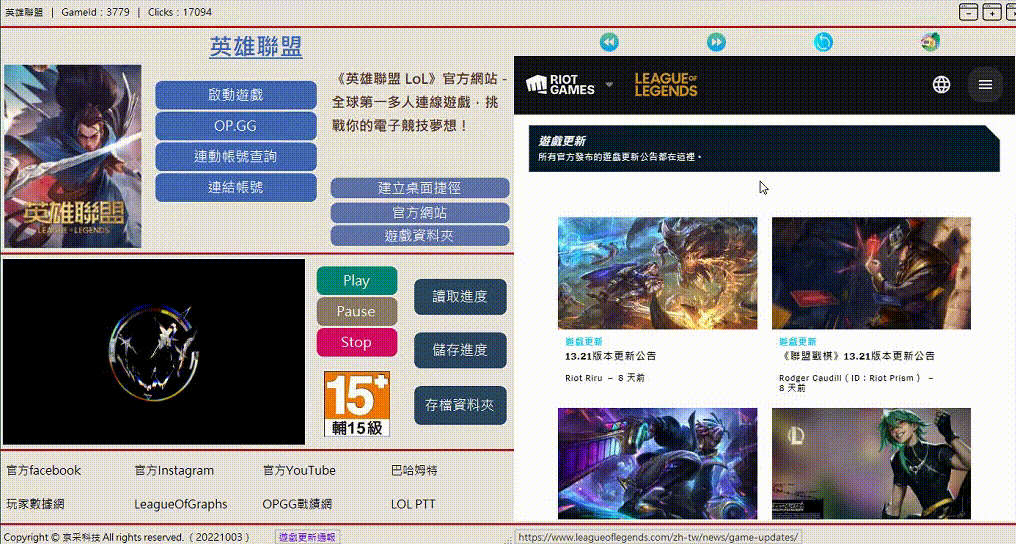This screenshot has height=544, width=1016.
Task: Click the 遊戲更新 page header banner
Action: click(764, 148)
